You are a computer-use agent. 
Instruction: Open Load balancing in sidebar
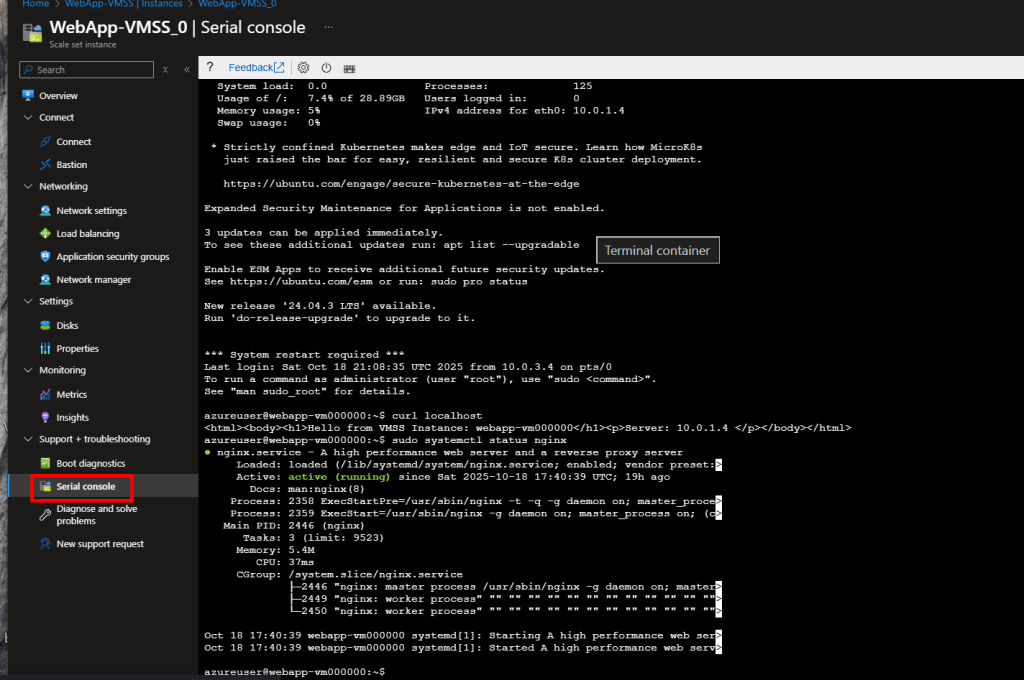click(87, 234)
